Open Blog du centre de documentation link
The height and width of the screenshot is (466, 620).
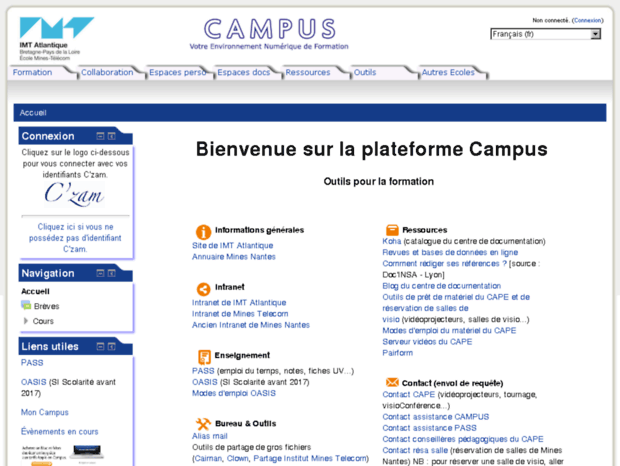point(441,286)
